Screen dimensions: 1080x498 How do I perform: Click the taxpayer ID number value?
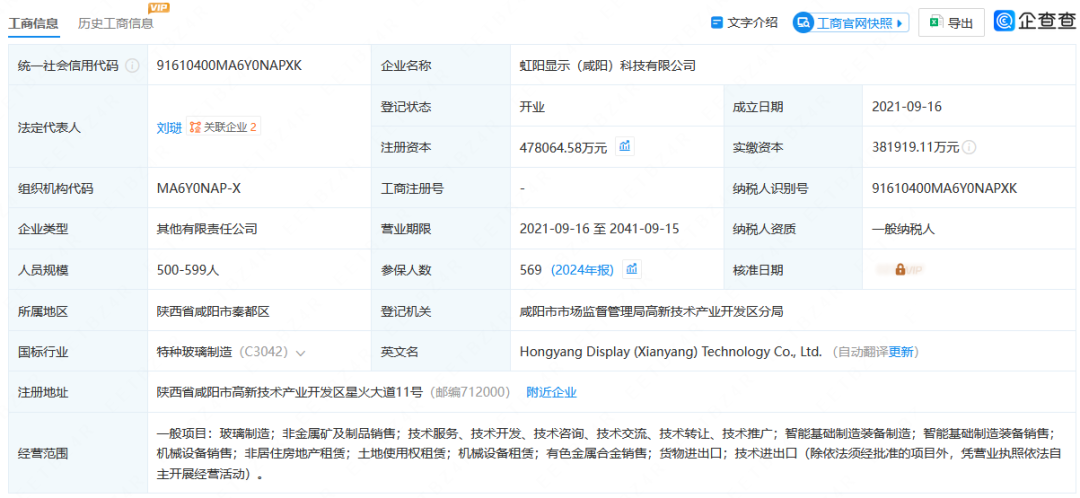coord(944,188)
